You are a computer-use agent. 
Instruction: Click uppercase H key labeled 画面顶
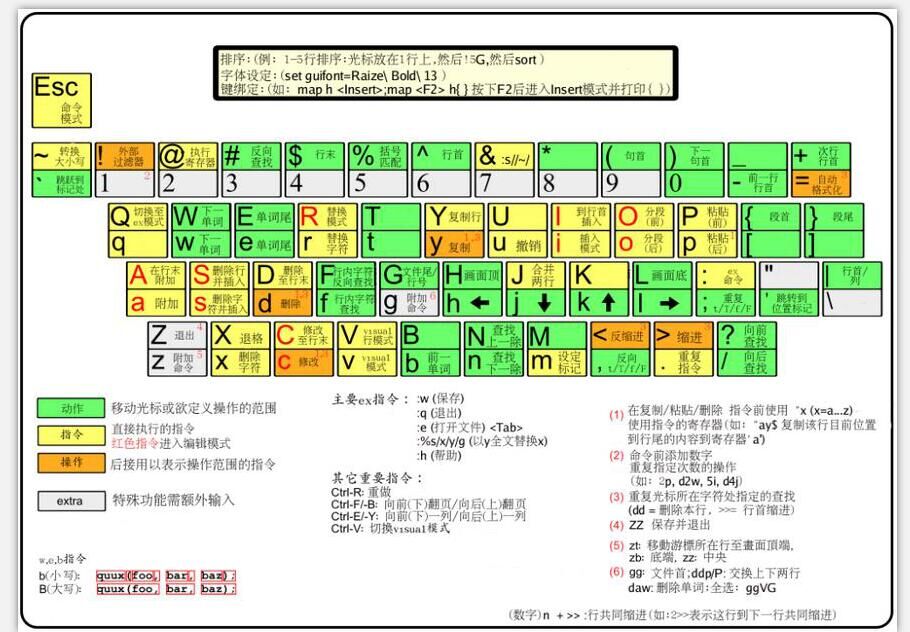pyautogui.click(x=472, y=275)
